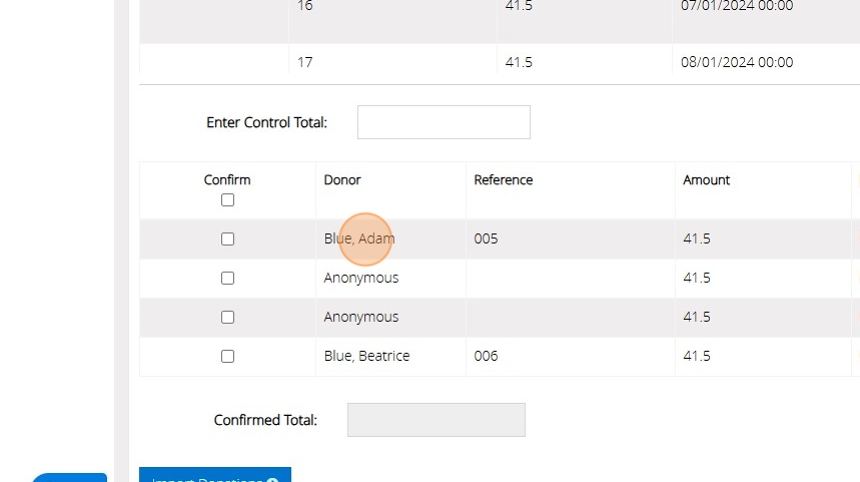This screenshot has height=482, width=860.
Task: Check Confirm box for Blue, Beatrice
Action: [x=227, y=356]
